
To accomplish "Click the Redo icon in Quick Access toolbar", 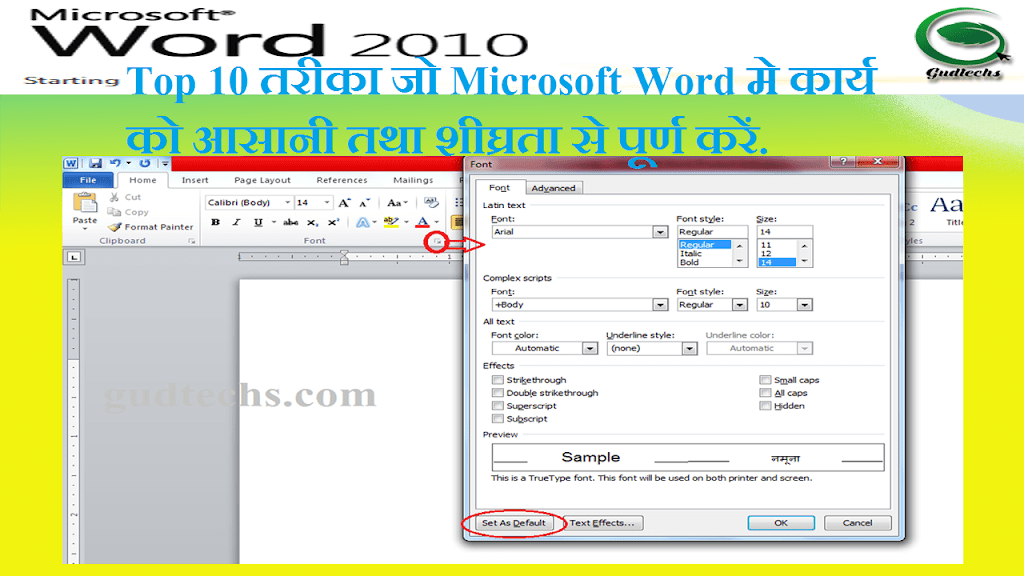I will [x=144, y=163].
